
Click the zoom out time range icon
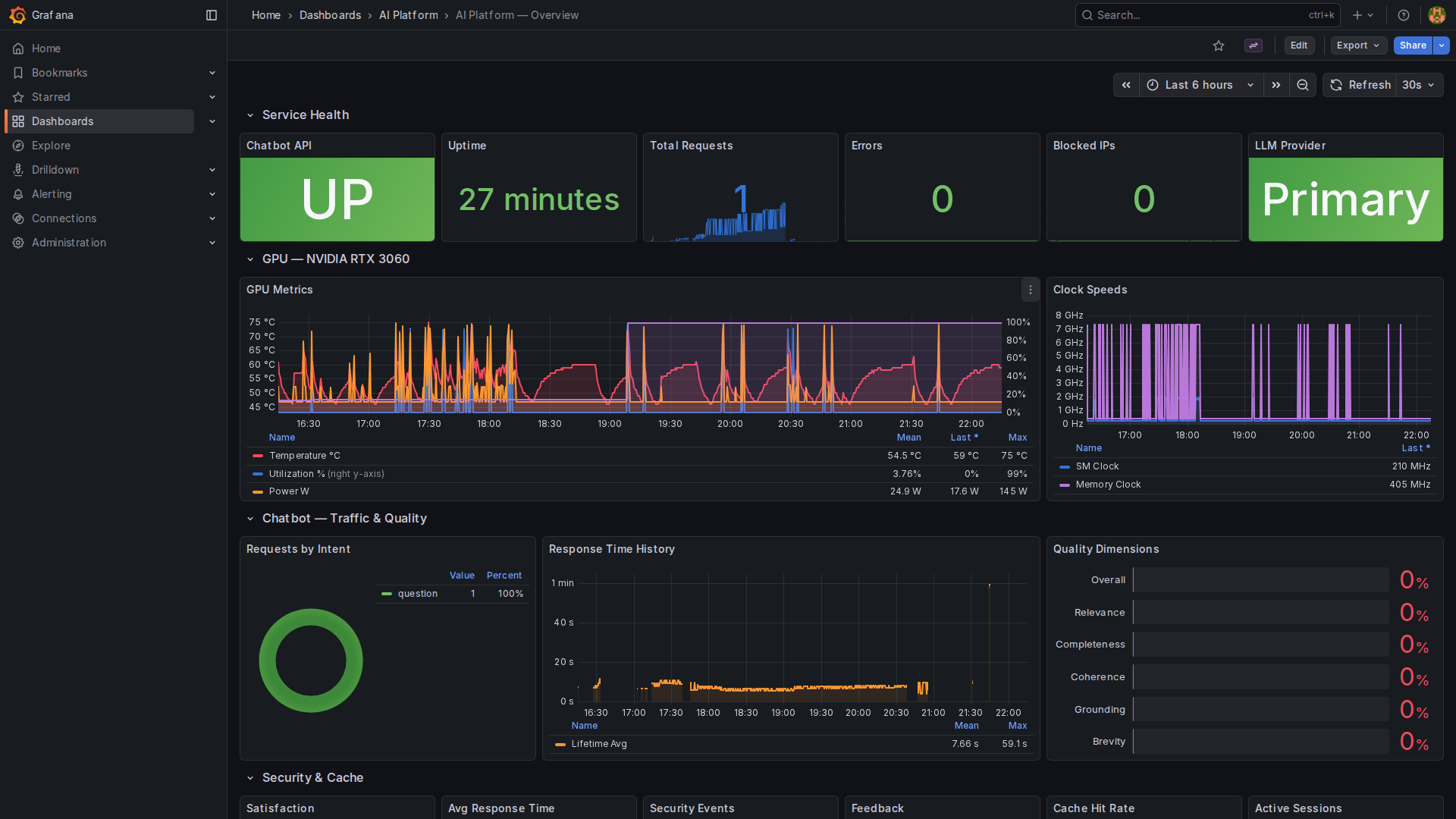tap(1303, 85)
